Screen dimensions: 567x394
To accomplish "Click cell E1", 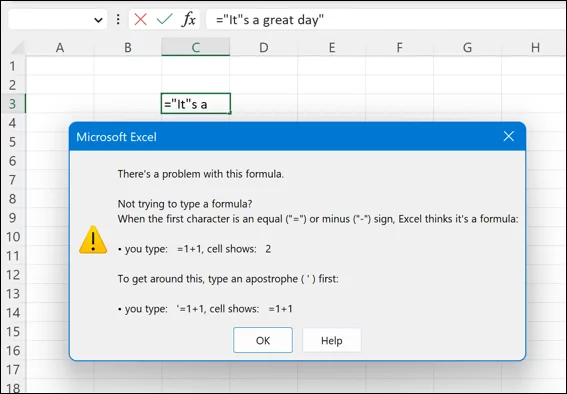I will pos(332,66).
